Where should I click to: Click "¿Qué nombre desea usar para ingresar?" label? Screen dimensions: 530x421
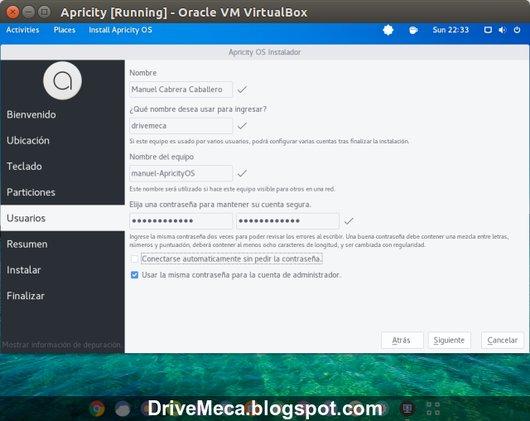pyautogui.click(x=198, y=109)
